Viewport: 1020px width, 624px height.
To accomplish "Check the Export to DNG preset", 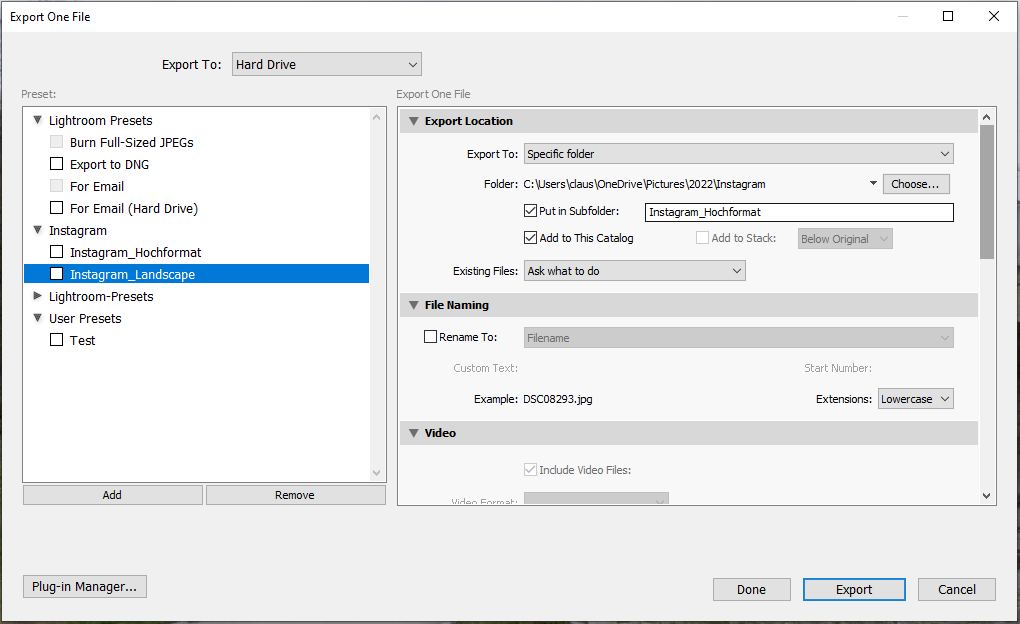I will [56, 164].
